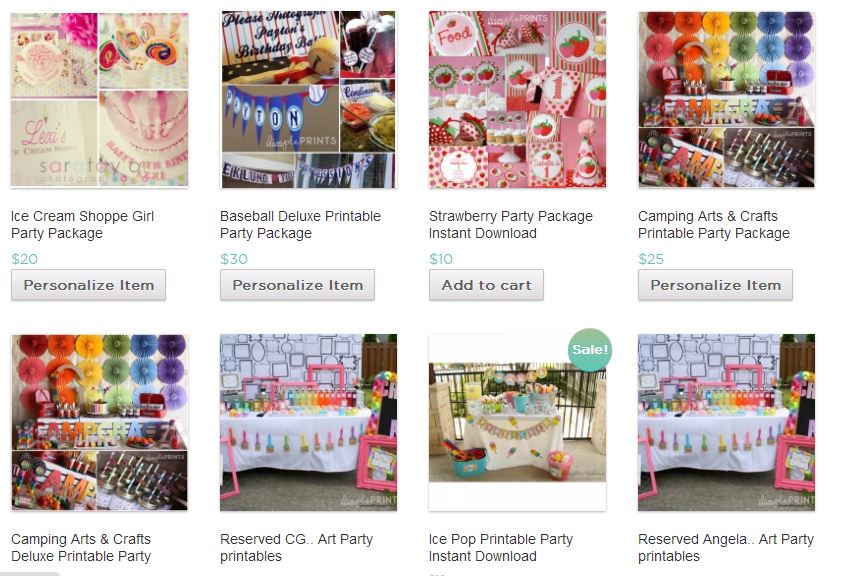Open Reserved CG.. Art Party printables link
The width and height of the screenshot is (853, 576).
(x=296, y=548)
